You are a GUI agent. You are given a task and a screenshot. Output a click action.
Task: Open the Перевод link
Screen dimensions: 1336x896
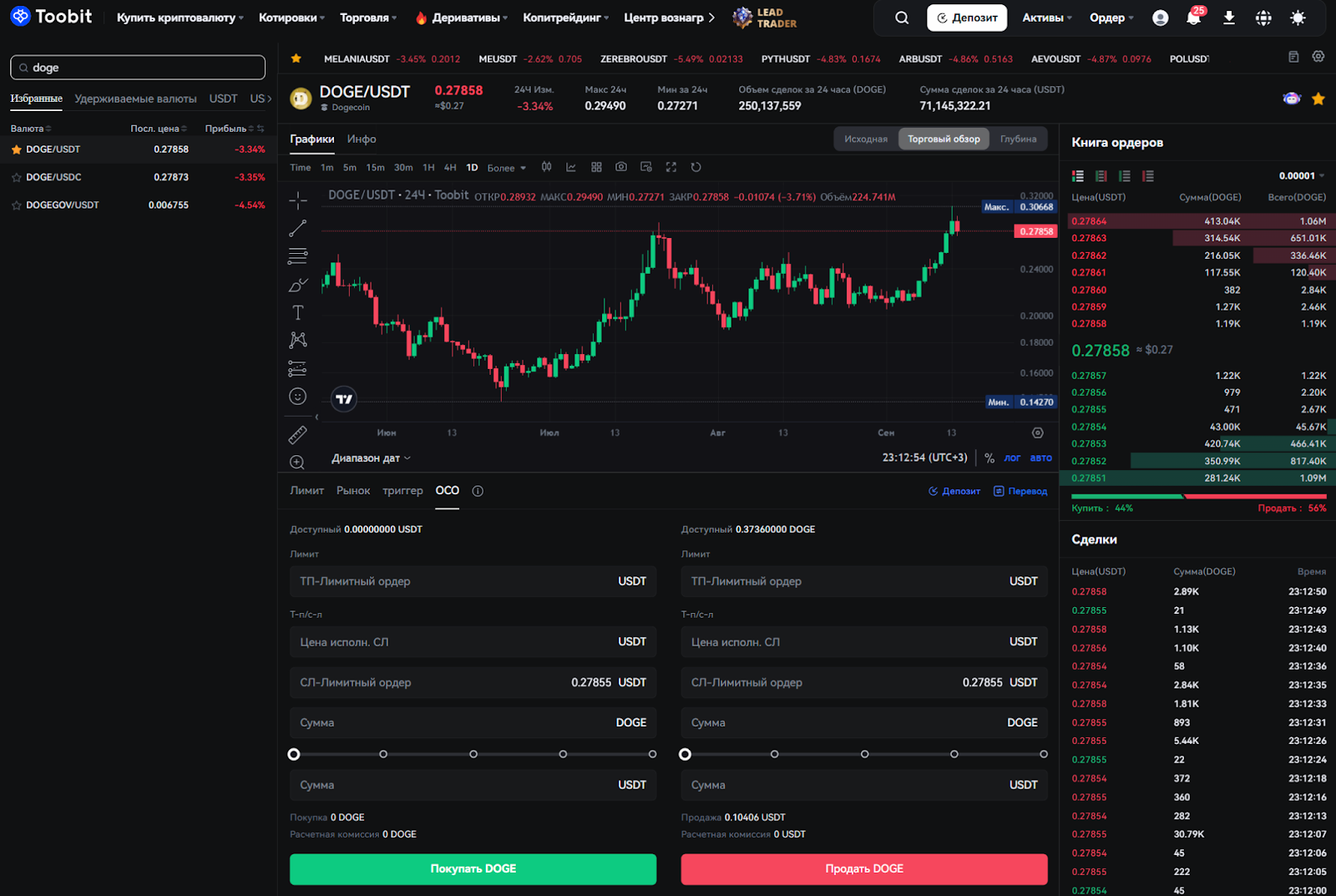(x=1020, y=491)
